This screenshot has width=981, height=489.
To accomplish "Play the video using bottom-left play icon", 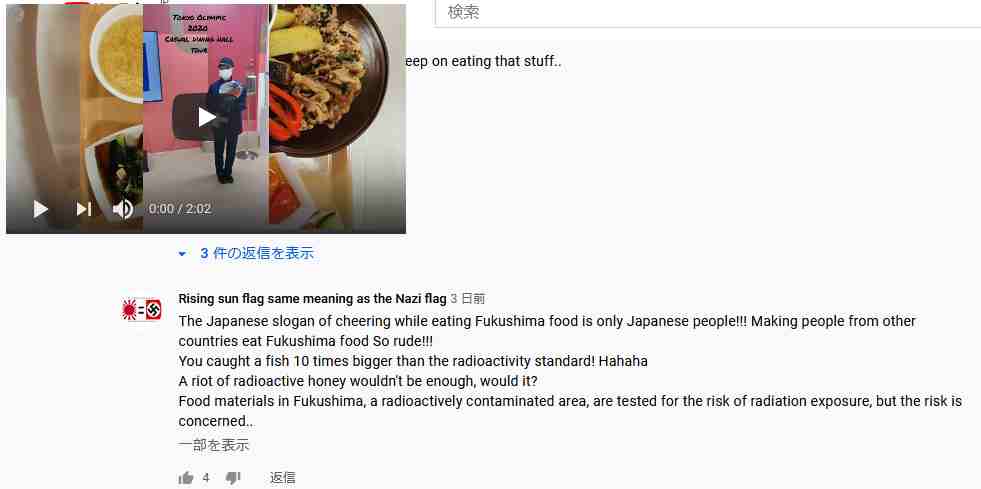I will [41, 209].
